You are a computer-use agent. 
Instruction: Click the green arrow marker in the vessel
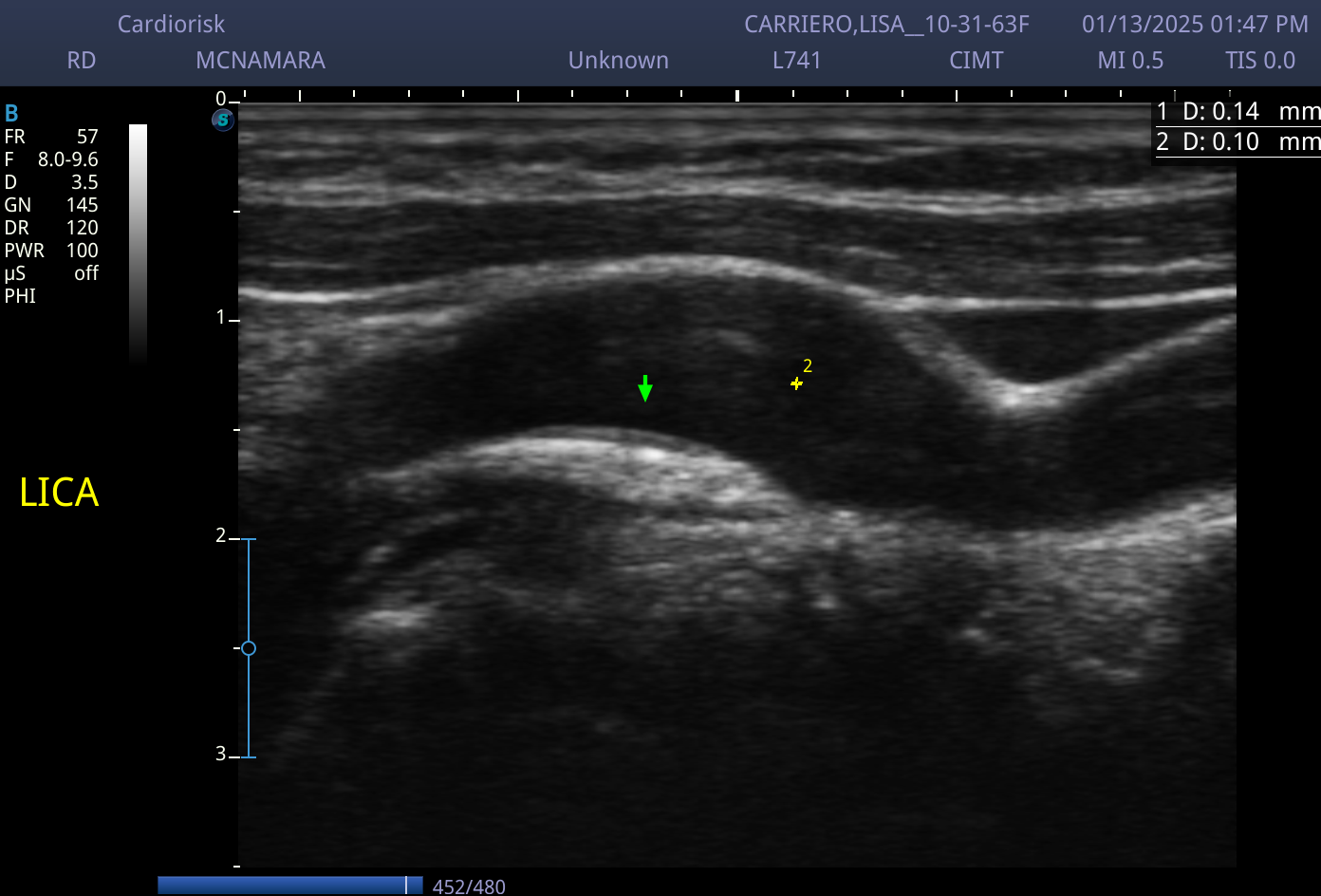coord(645,388)
